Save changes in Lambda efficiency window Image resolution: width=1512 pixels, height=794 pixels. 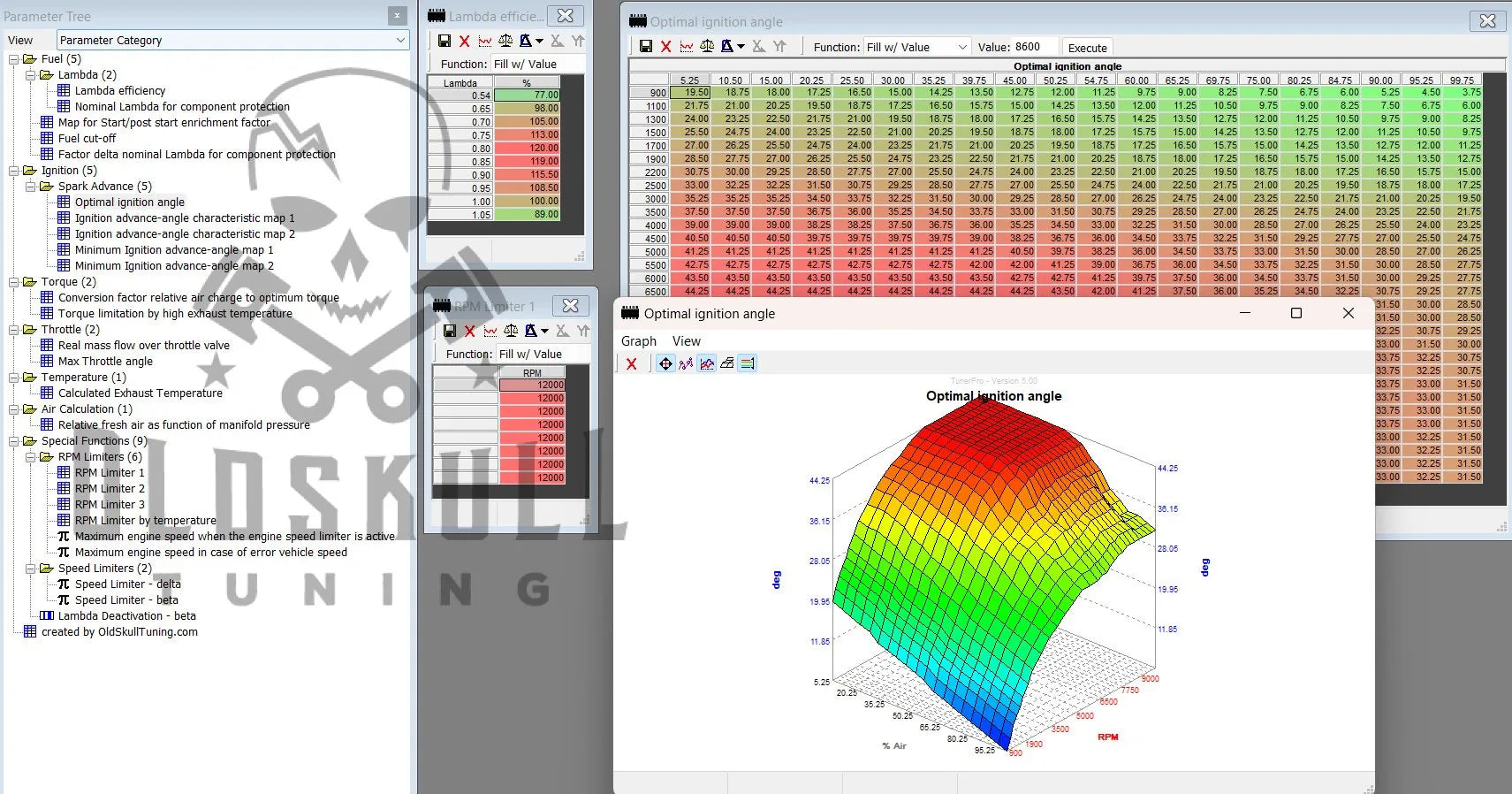pos(444,41)
